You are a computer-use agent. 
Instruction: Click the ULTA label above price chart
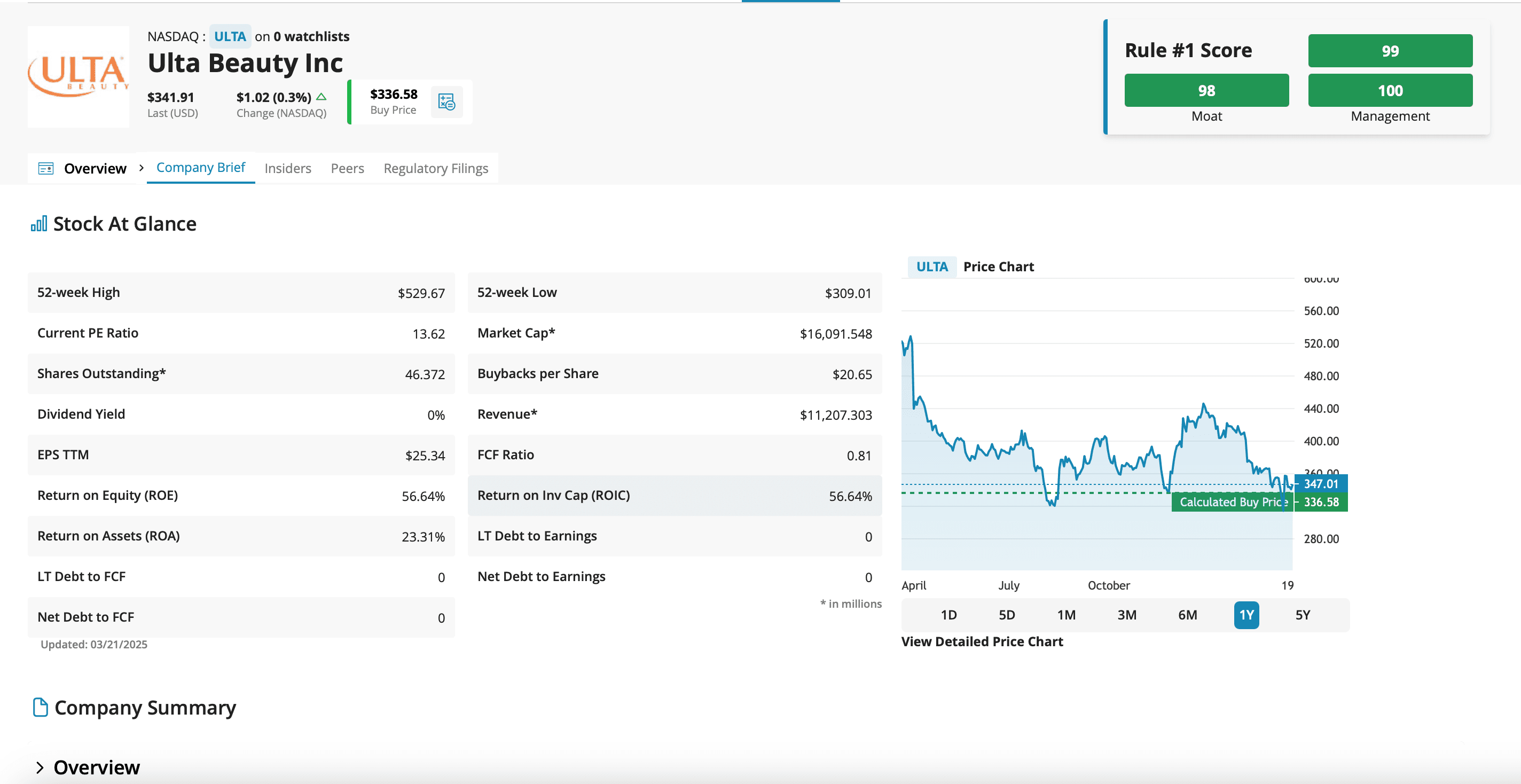[x=932, y=267]
